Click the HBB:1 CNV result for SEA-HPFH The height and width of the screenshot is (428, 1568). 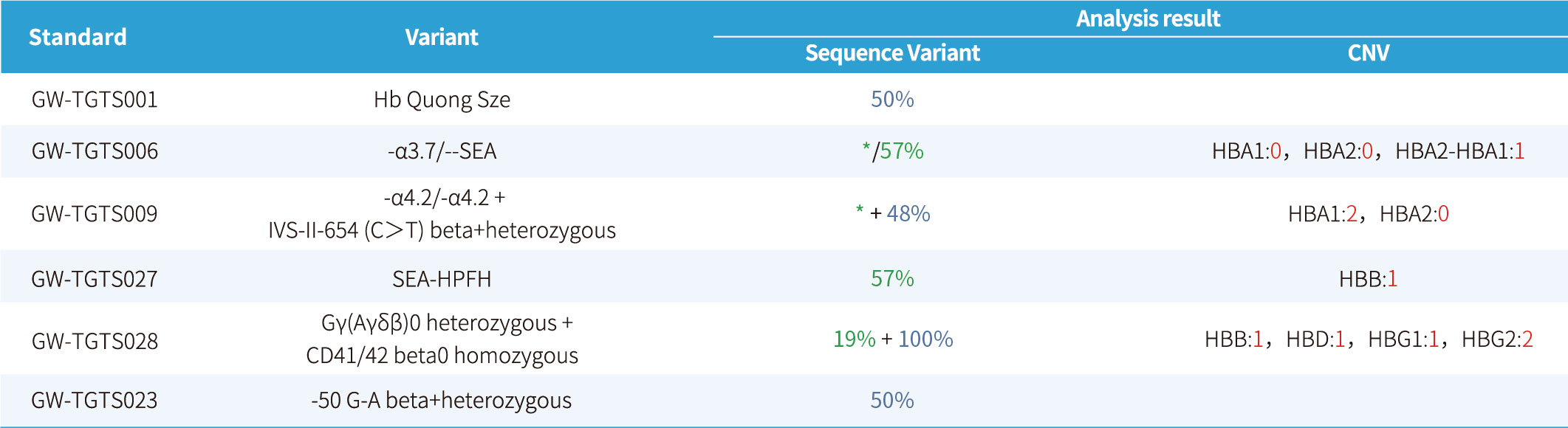1368,279
